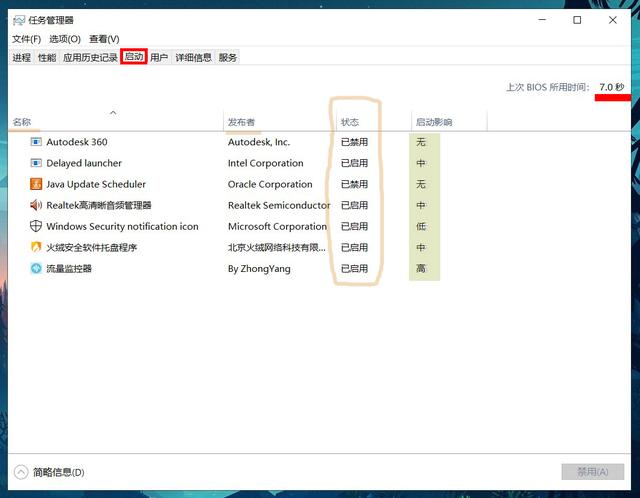Select the Delayed launcher icon
The width and height of the screenshot is (640, 498).
click(x=36, y=163)
